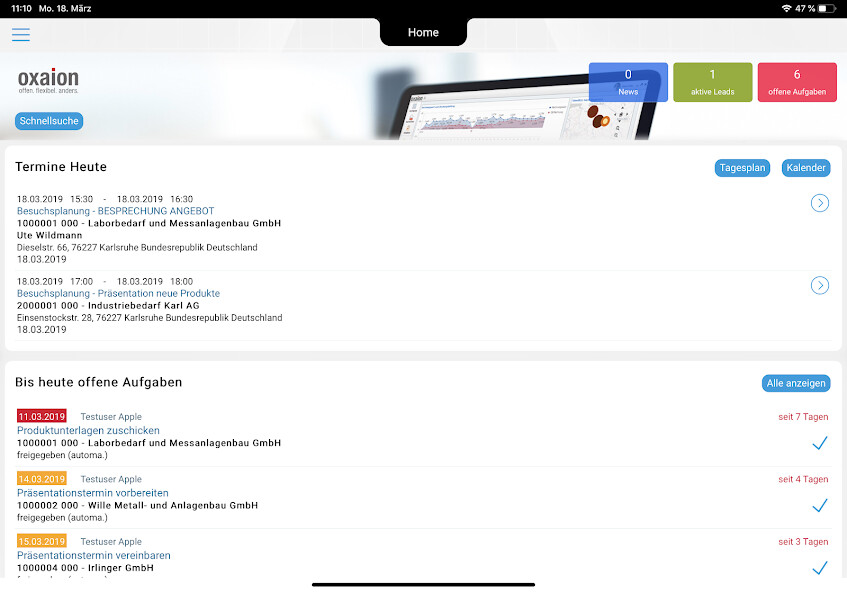The image size is (847, 592).
Task: Open the green aktive Leads tile
Action: coord(712,82)
